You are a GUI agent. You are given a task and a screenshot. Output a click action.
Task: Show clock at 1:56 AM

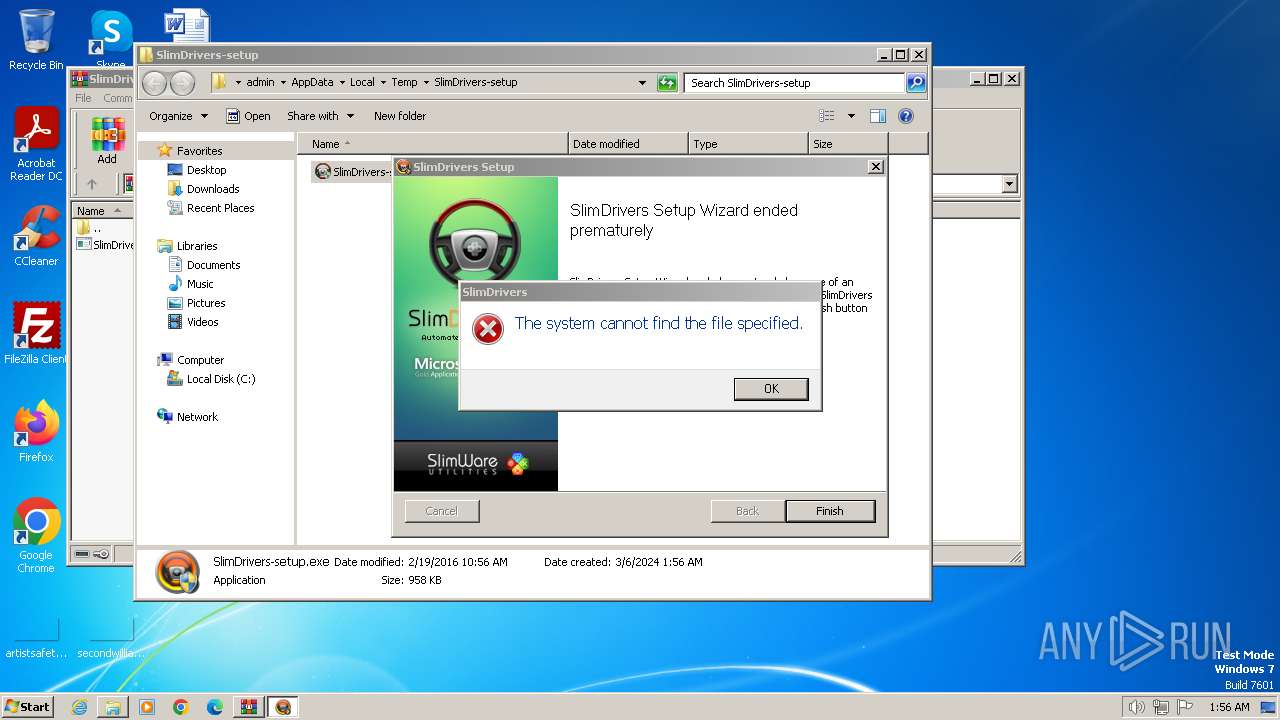(x=1229, y=707)
